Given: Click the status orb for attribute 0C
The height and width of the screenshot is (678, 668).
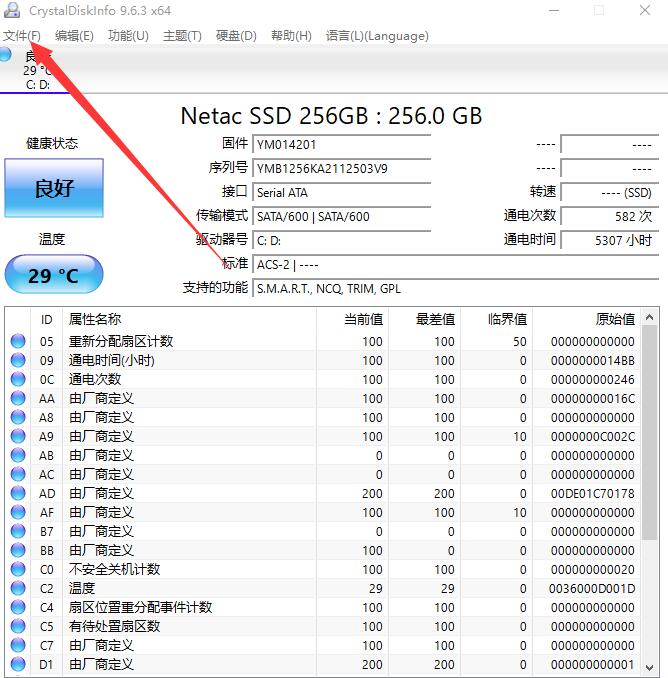Looking at the screenshot, I should 18,379.
